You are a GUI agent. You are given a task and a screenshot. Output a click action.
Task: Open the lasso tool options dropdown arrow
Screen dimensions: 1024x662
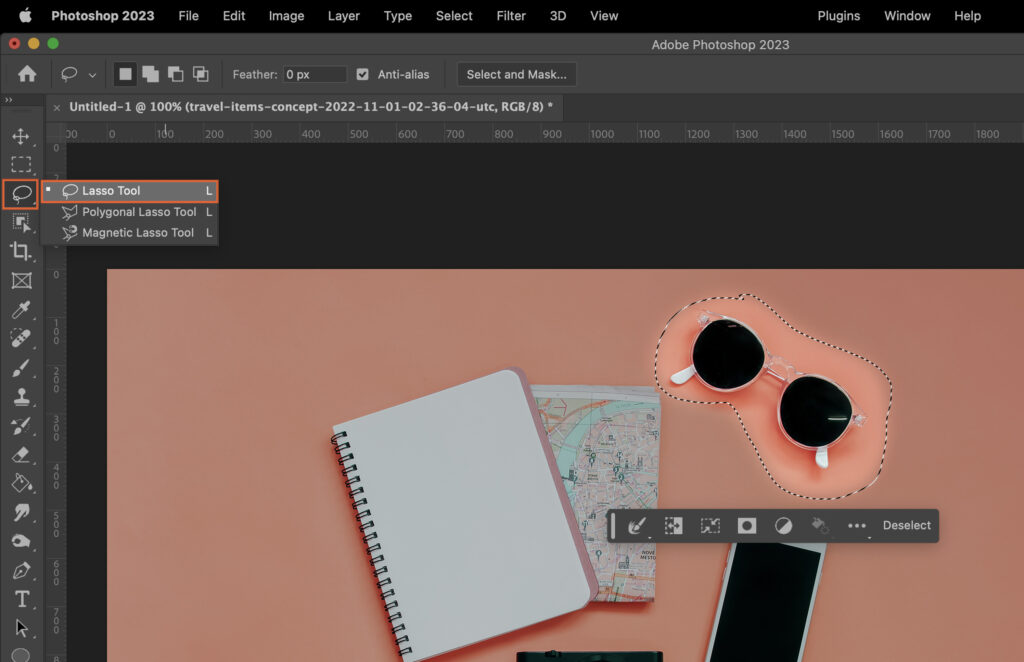(x=93, y=74)
